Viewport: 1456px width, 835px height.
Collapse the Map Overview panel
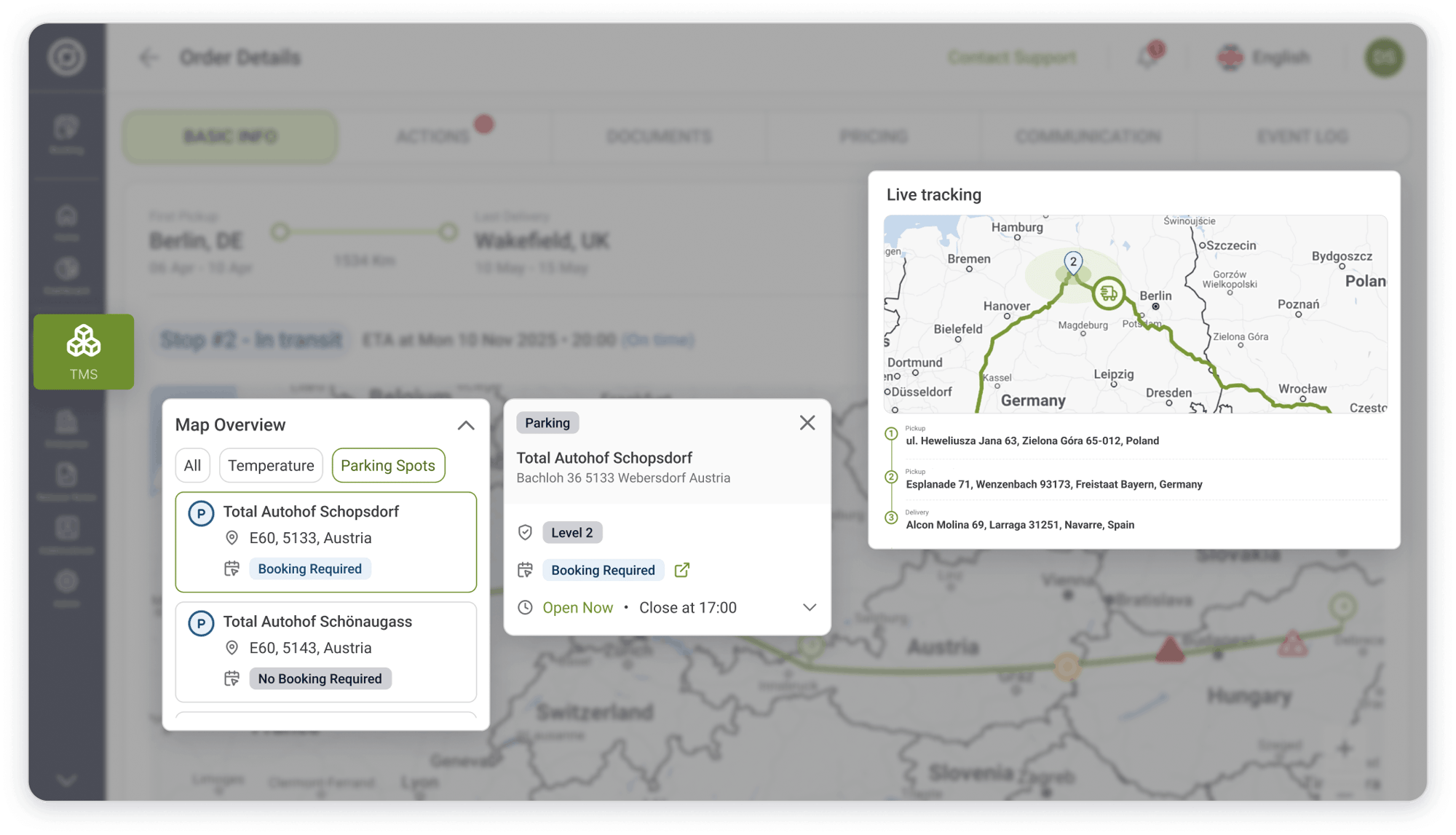pos(465,424)
